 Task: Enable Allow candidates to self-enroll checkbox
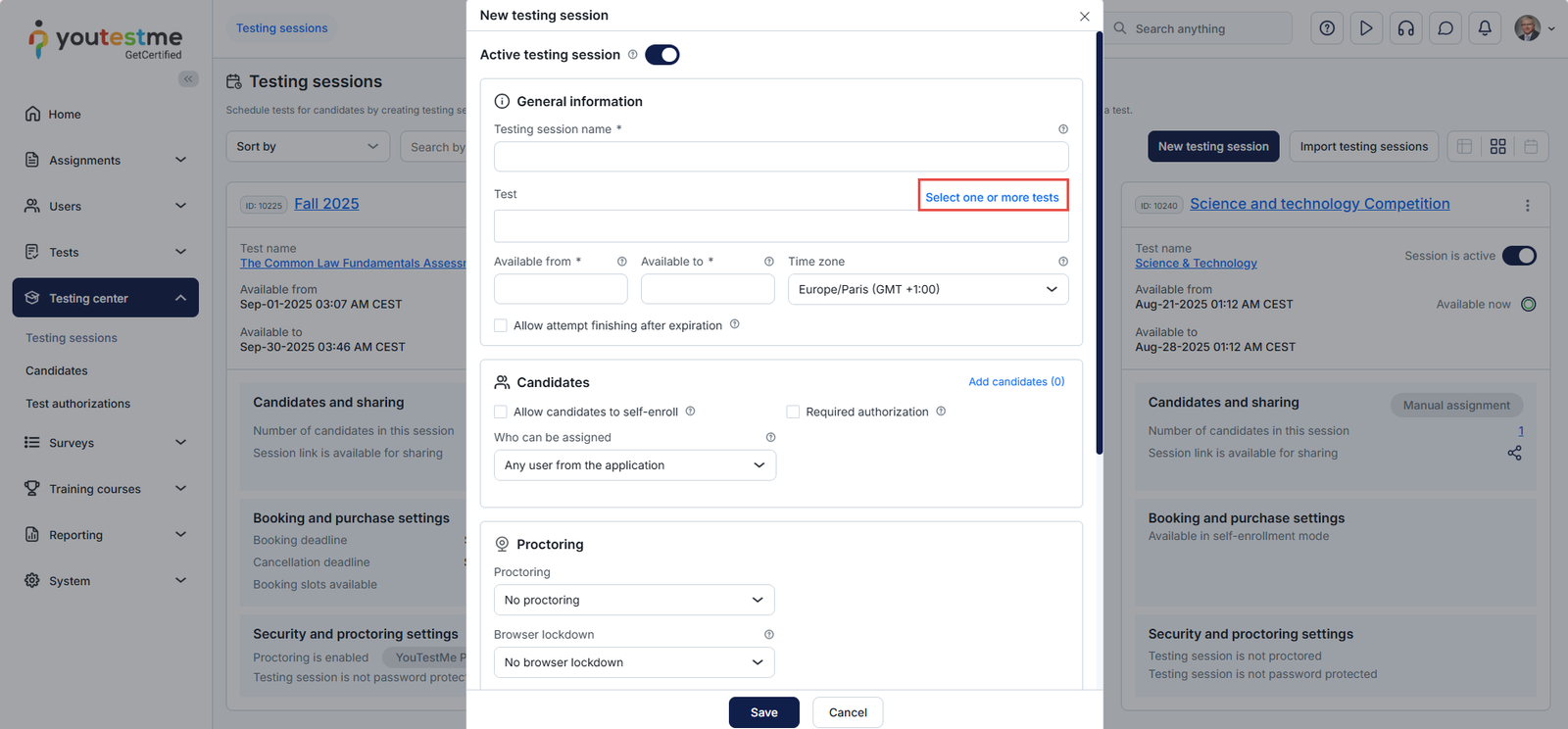[x=501, y=412]
